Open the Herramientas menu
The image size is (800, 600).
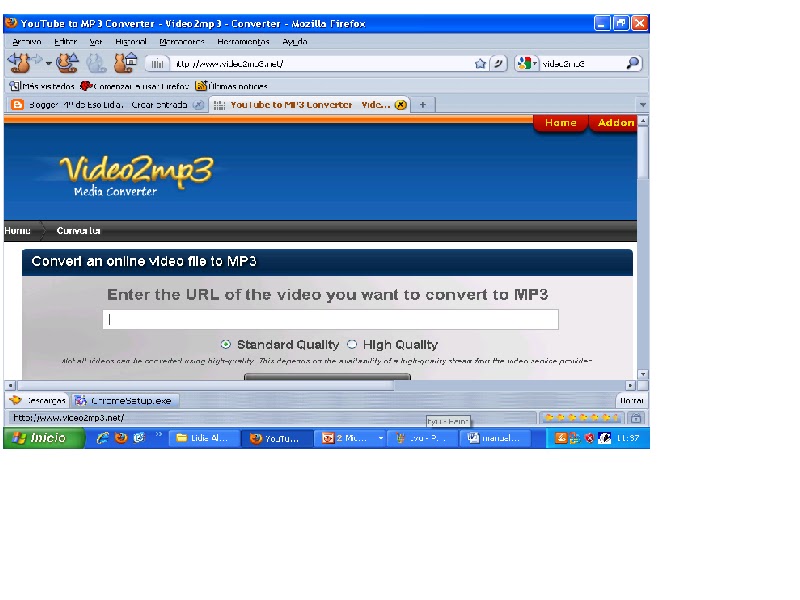243,42
